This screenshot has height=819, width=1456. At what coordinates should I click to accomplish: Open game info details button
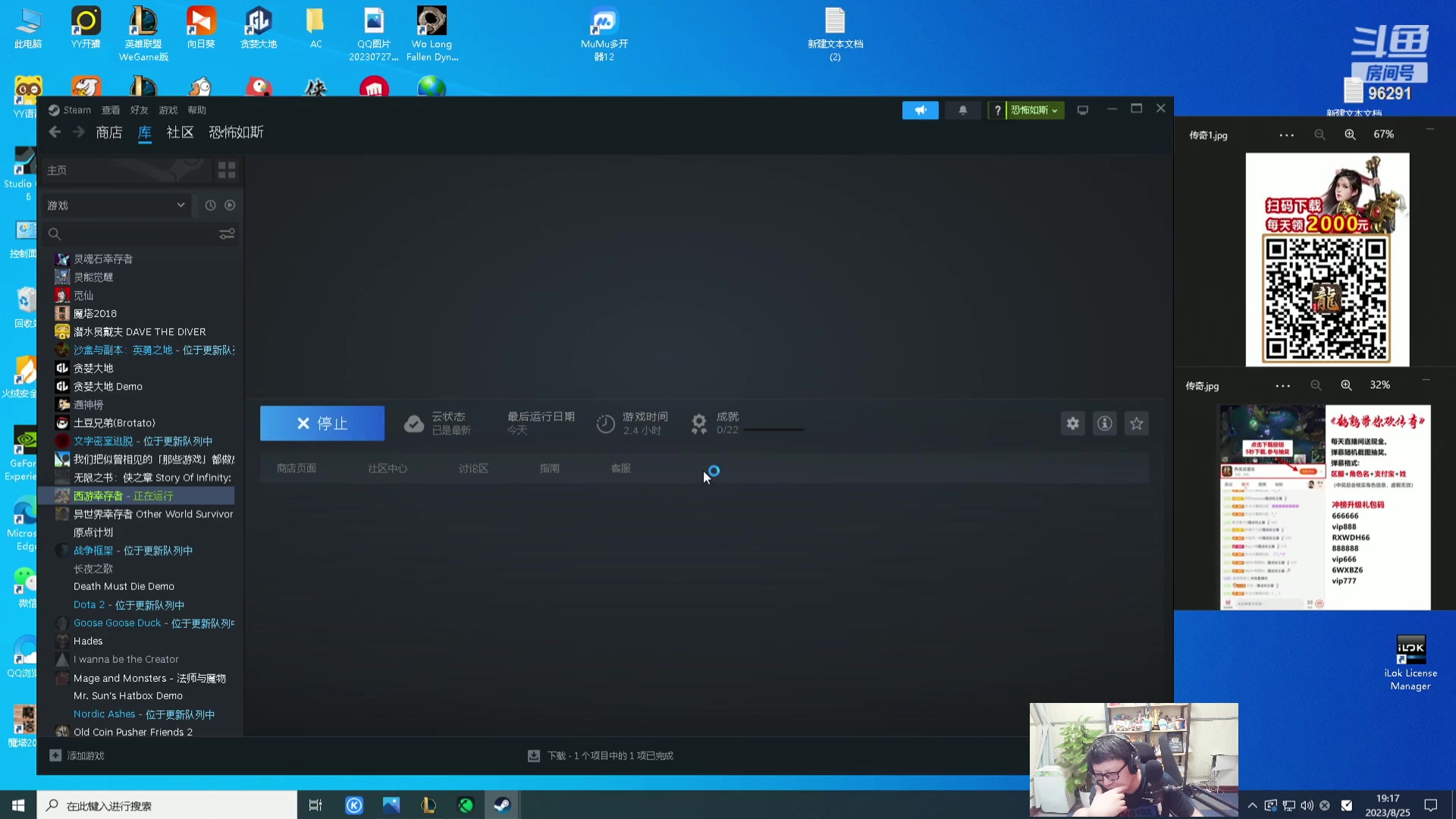click(x=1104, y=423)
